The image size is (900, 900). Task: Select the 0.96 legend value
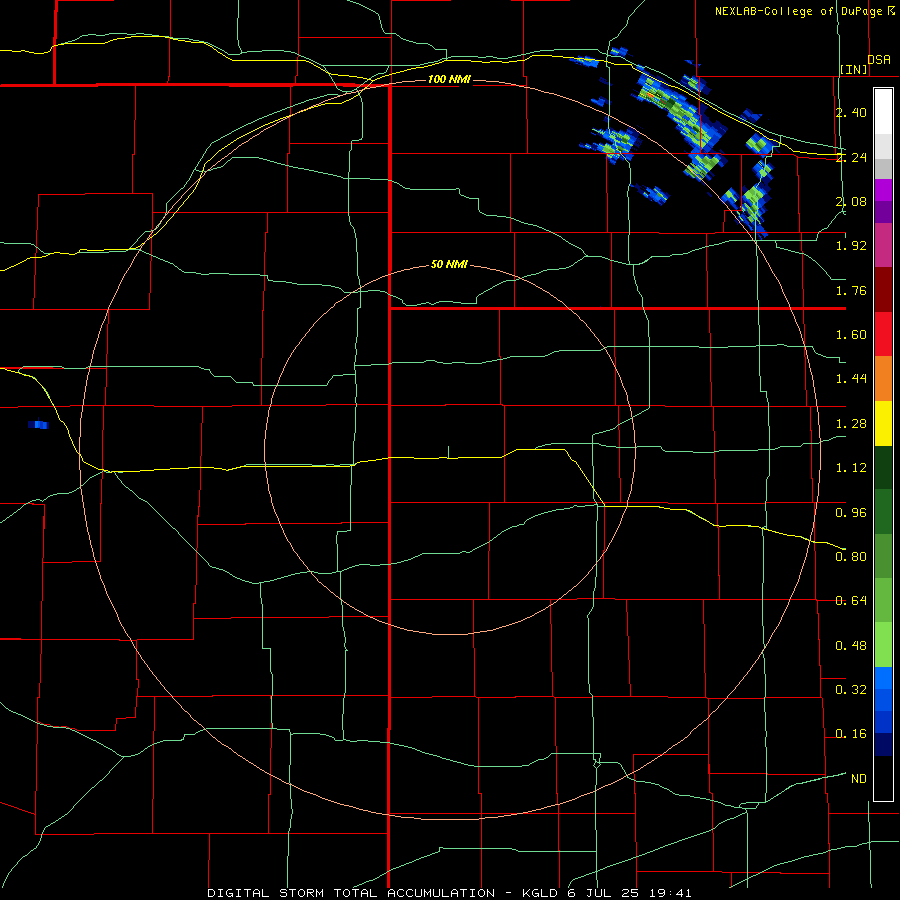851,513
